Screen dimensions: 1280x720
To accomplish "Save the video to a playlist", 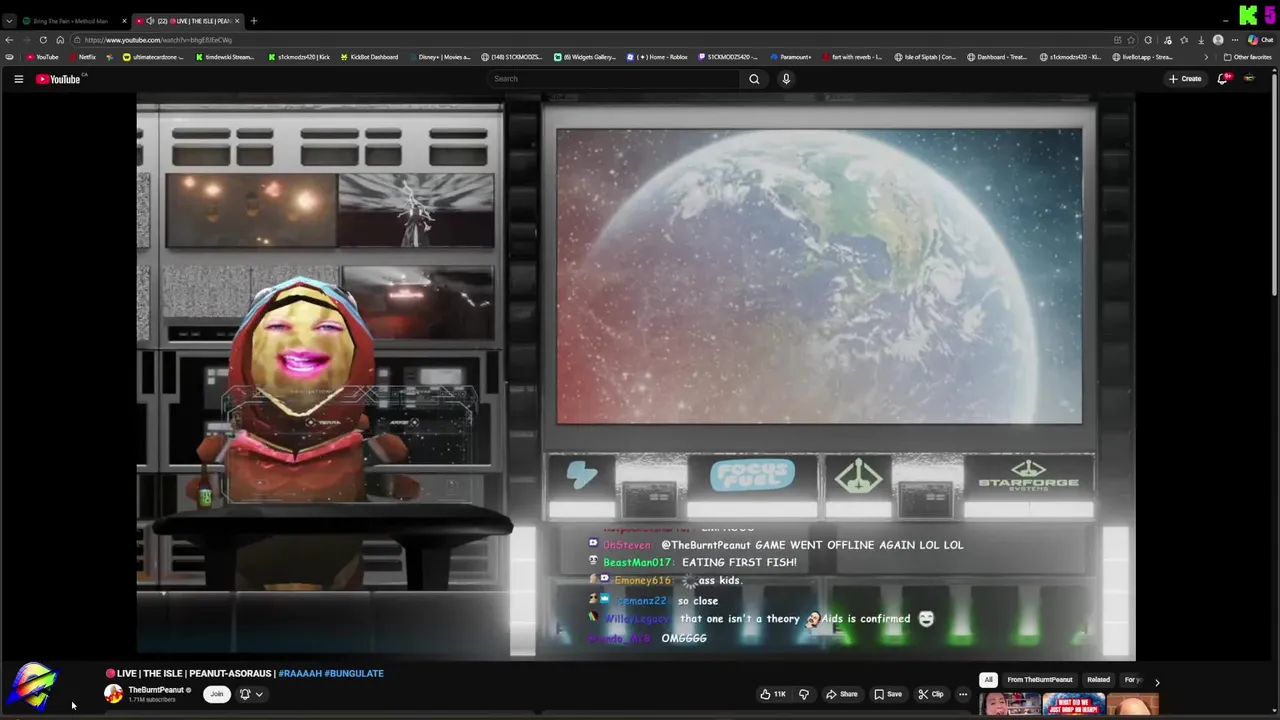I will [x=888, y=694].
